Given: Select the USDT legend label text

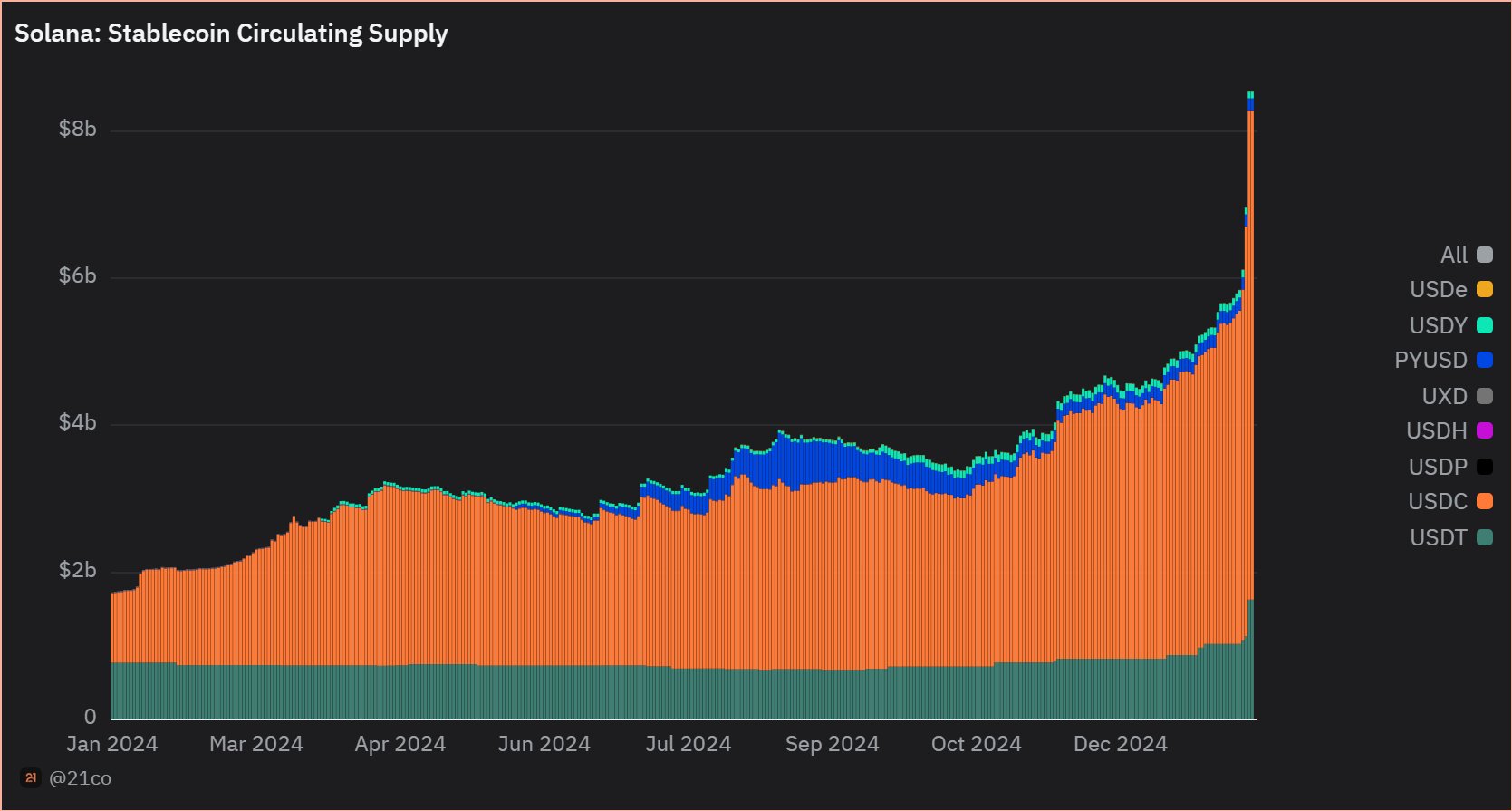Looking at the screenshot, I should coord(1437,537).
